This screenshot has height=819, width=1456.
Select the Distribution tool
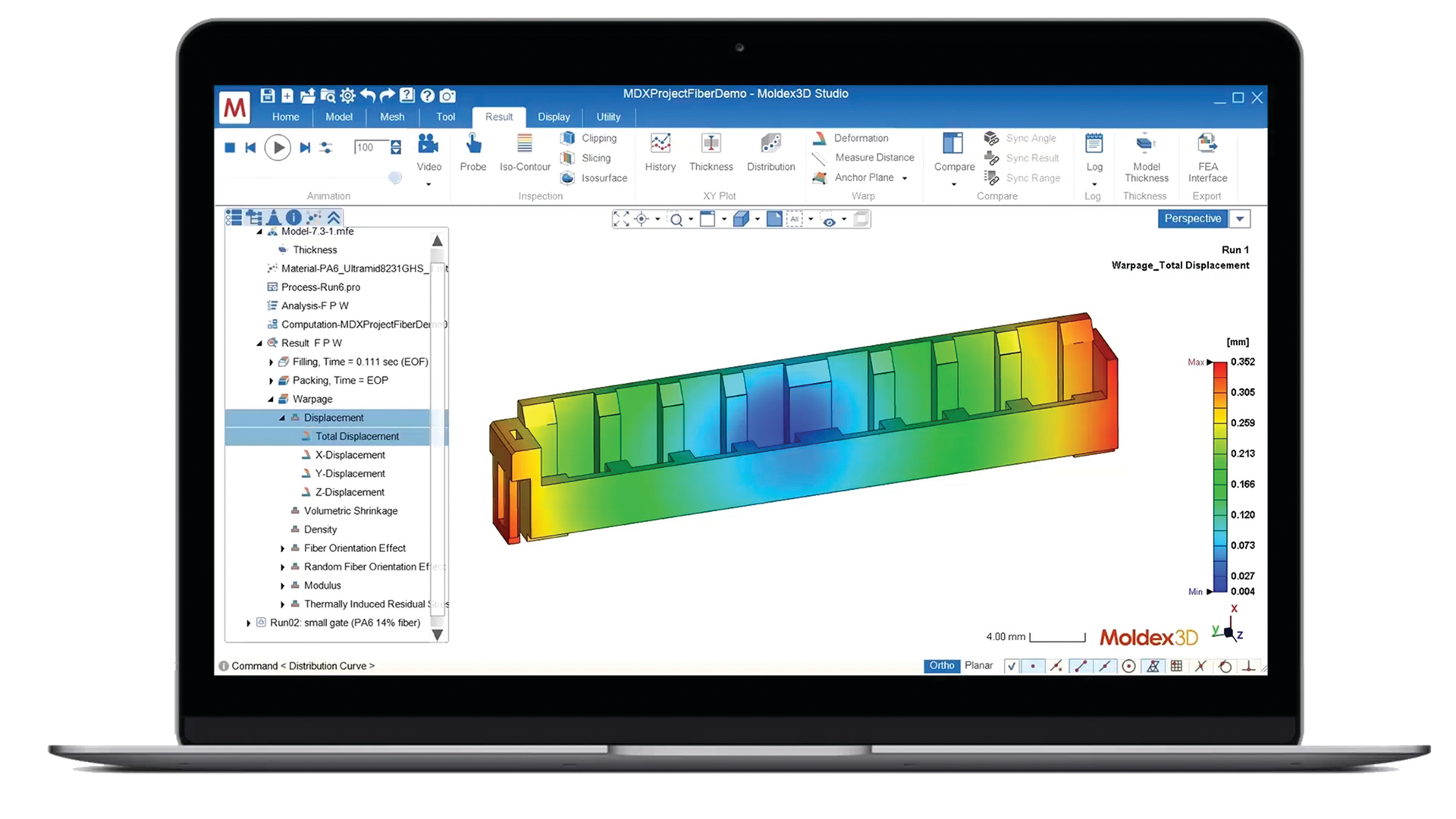(x=770, y=152)
